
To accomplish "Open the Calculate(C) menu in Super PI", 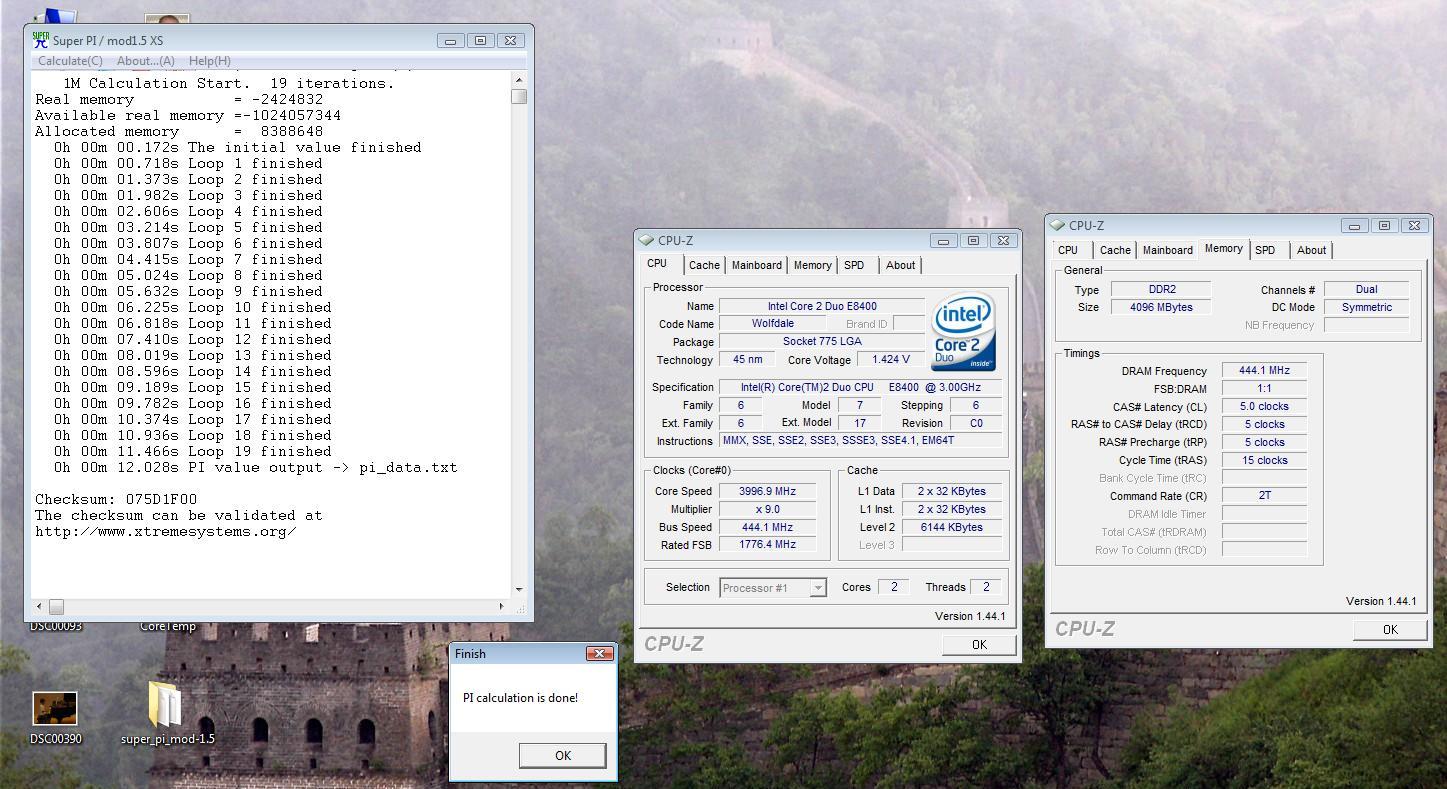I will pyautogui.click(x=70, y=61).
